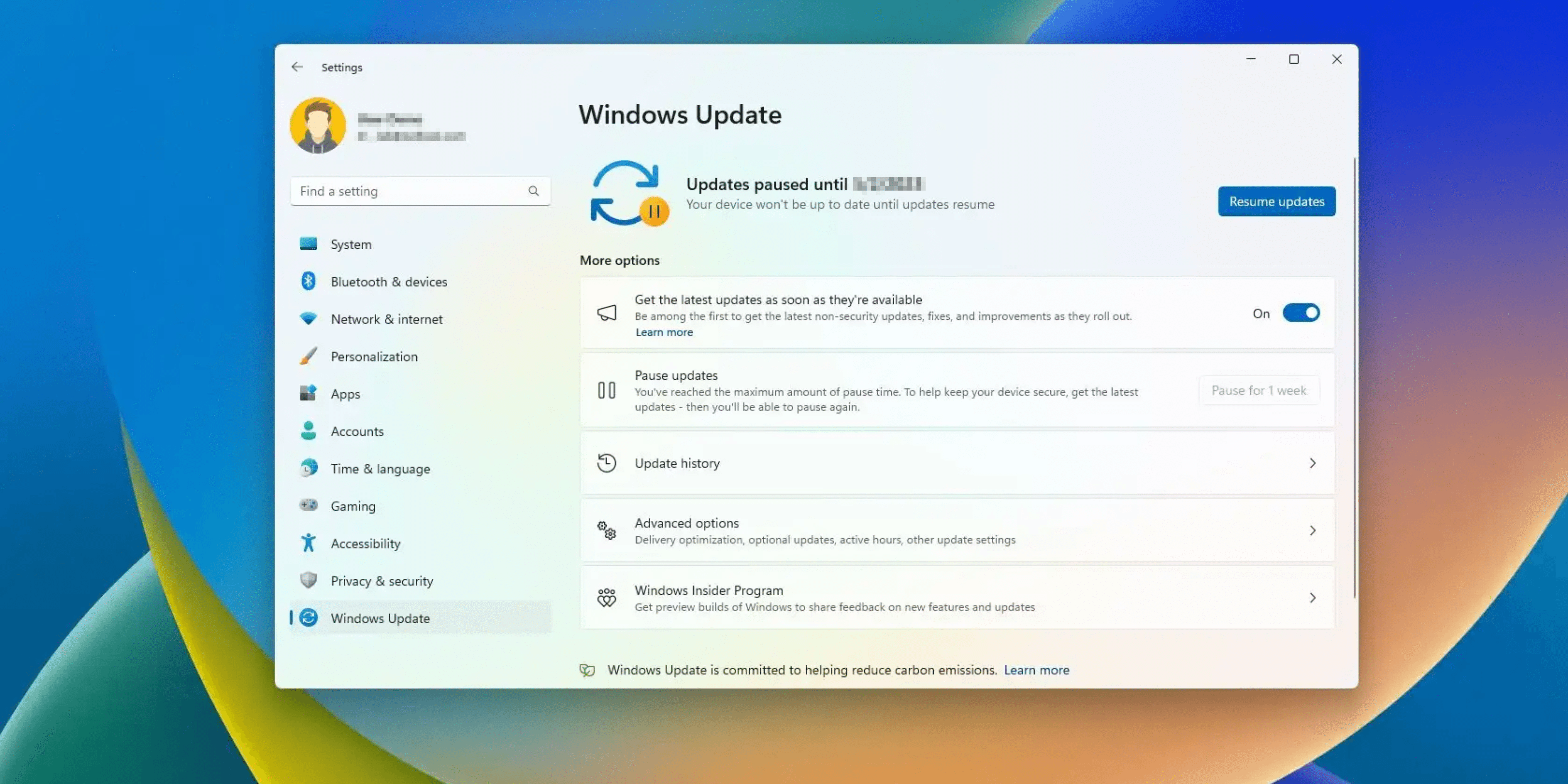Go to Network & internet settings
Viewport: 1568px width, 784px height.
click(421, 319)
